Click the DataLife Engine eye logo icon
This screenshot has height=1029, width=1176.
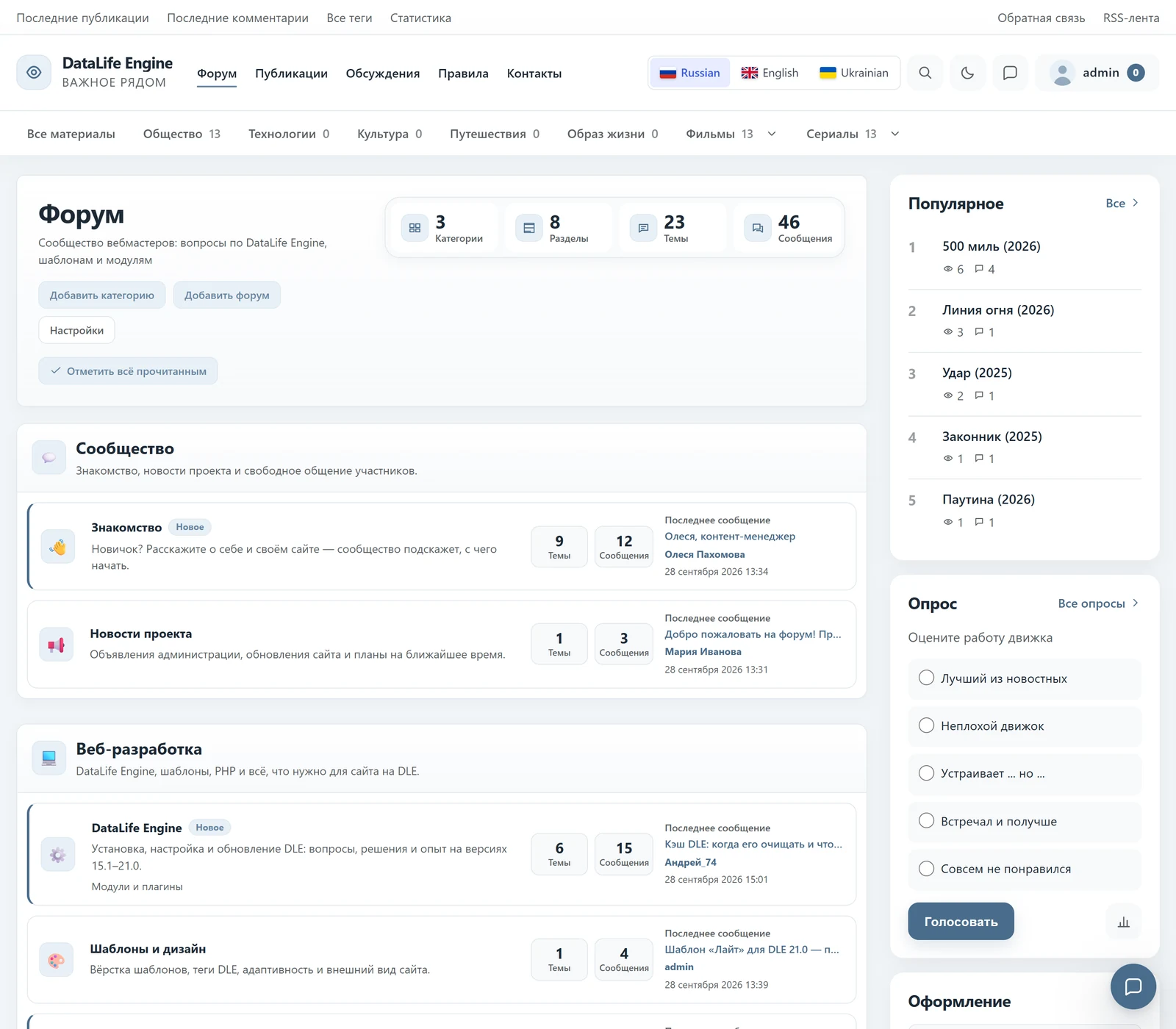click(34, 72)
